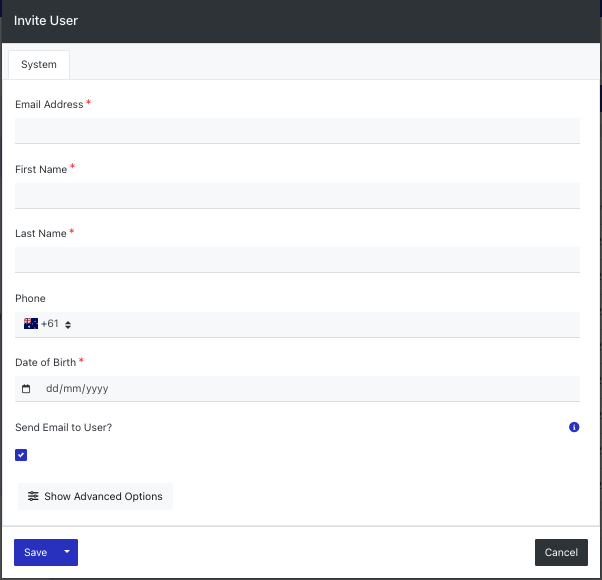
Task: Click the blue info icon beside Send Email
Action: (574, 427)
